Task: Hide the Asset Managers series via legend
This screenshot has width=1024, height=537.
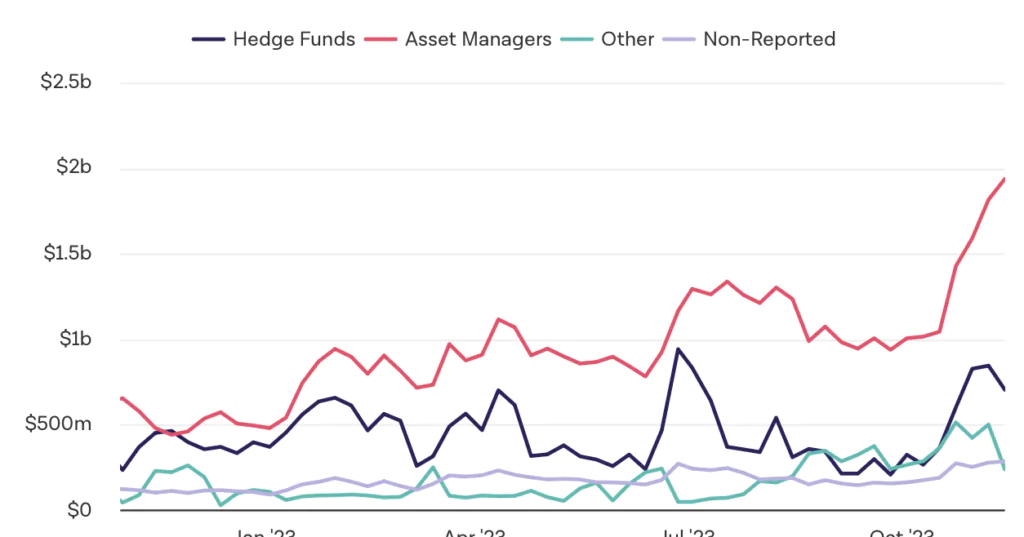Action: 478,40
